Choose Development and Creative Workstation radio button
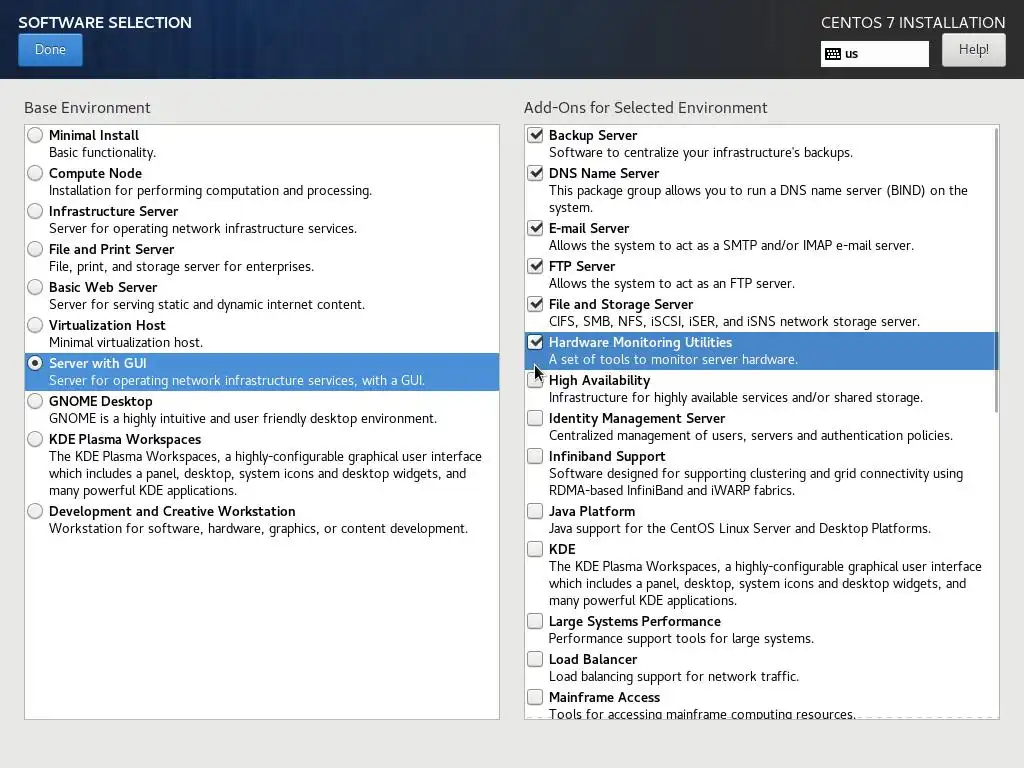 click(x=35, y=511)
